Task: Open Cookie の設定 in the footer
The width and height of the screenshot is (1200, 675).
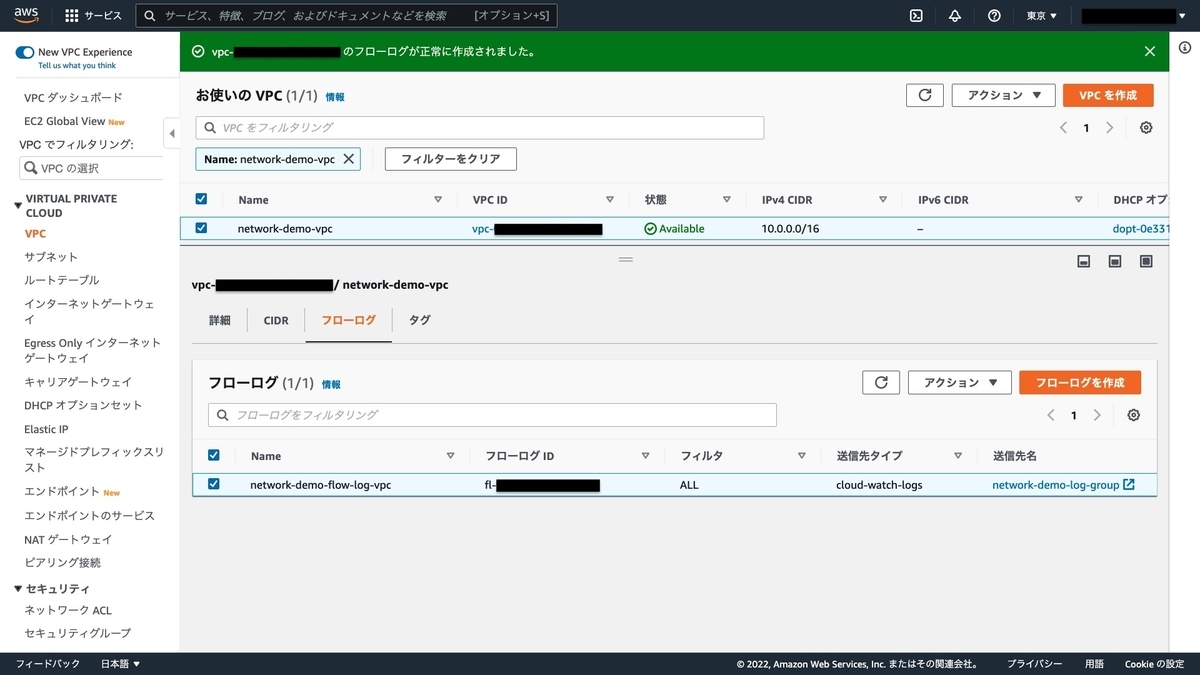Action: tap(1154, 664)
